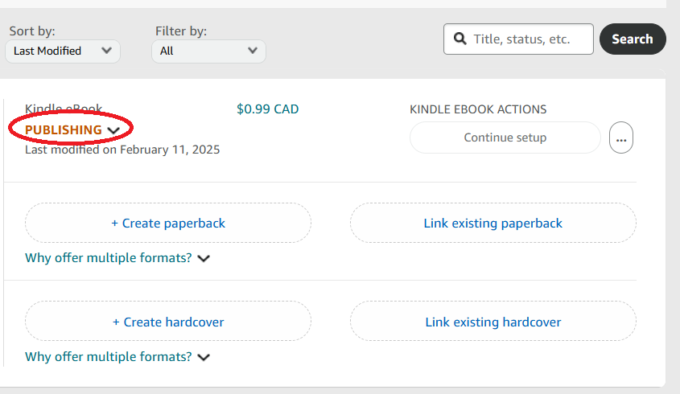Viewport: 680px width, 394px height.
Task: Click the PUBLISHING status label
Action: 63,130
